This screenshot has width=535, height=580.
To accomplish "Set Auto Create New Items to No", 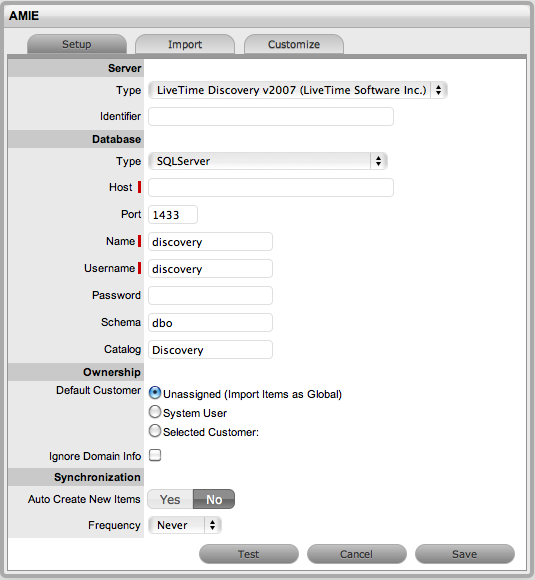I will pyautogui.click(x=214, y=499).
